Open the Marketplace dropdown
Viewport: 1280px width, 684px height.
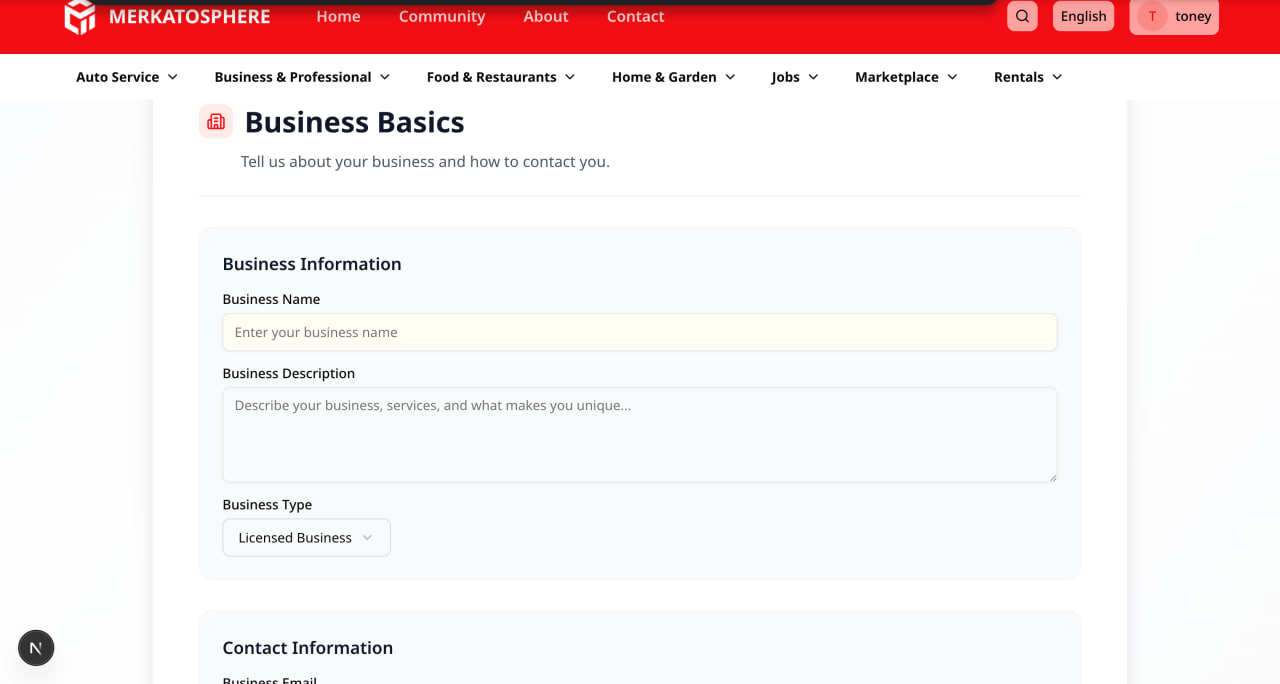coord(905,77)
